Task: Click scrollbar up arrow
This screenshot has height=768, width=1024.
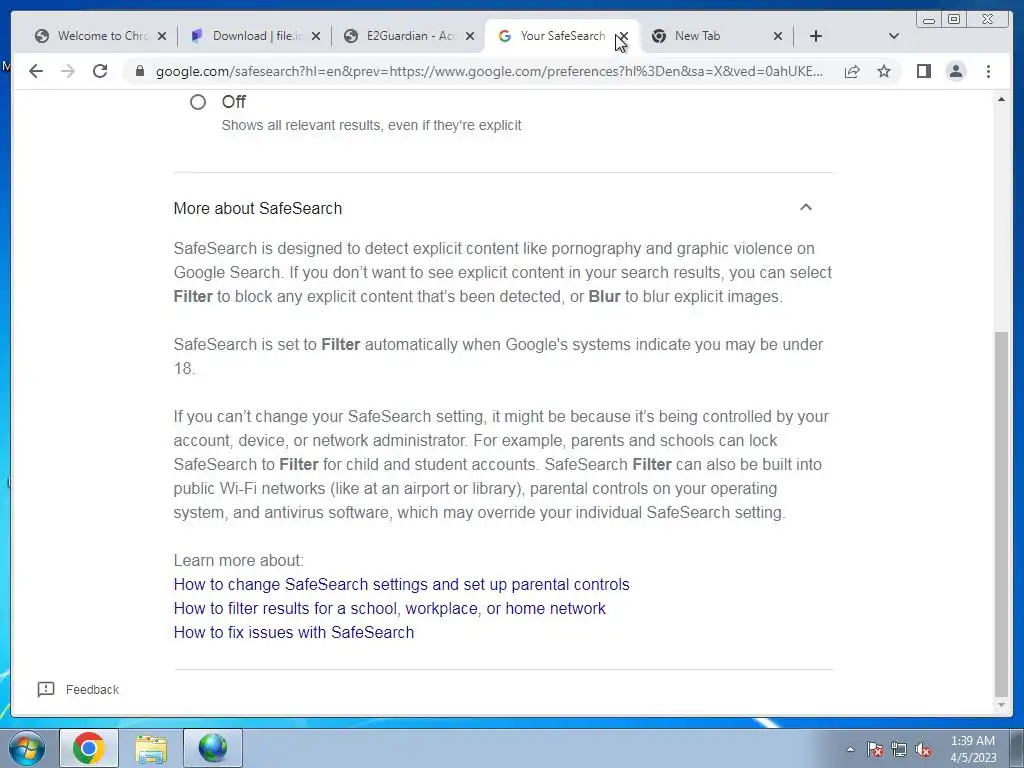Action: tap(1001, 99)
